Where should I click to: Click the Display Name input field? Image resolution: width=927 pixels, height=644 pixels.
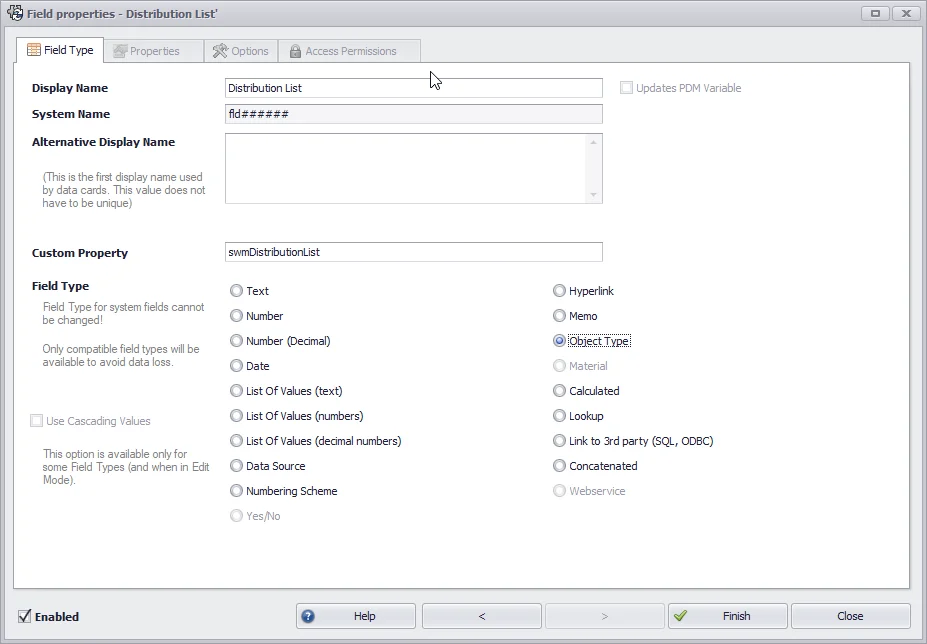pyautogui.click(x=414, y=88)
